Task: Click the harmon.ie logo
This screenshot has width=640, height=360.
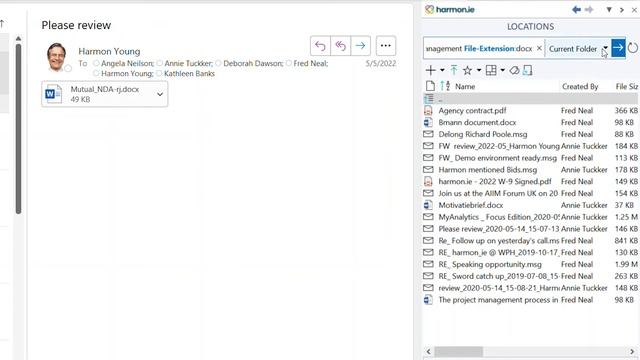Action: pos(450,9)
